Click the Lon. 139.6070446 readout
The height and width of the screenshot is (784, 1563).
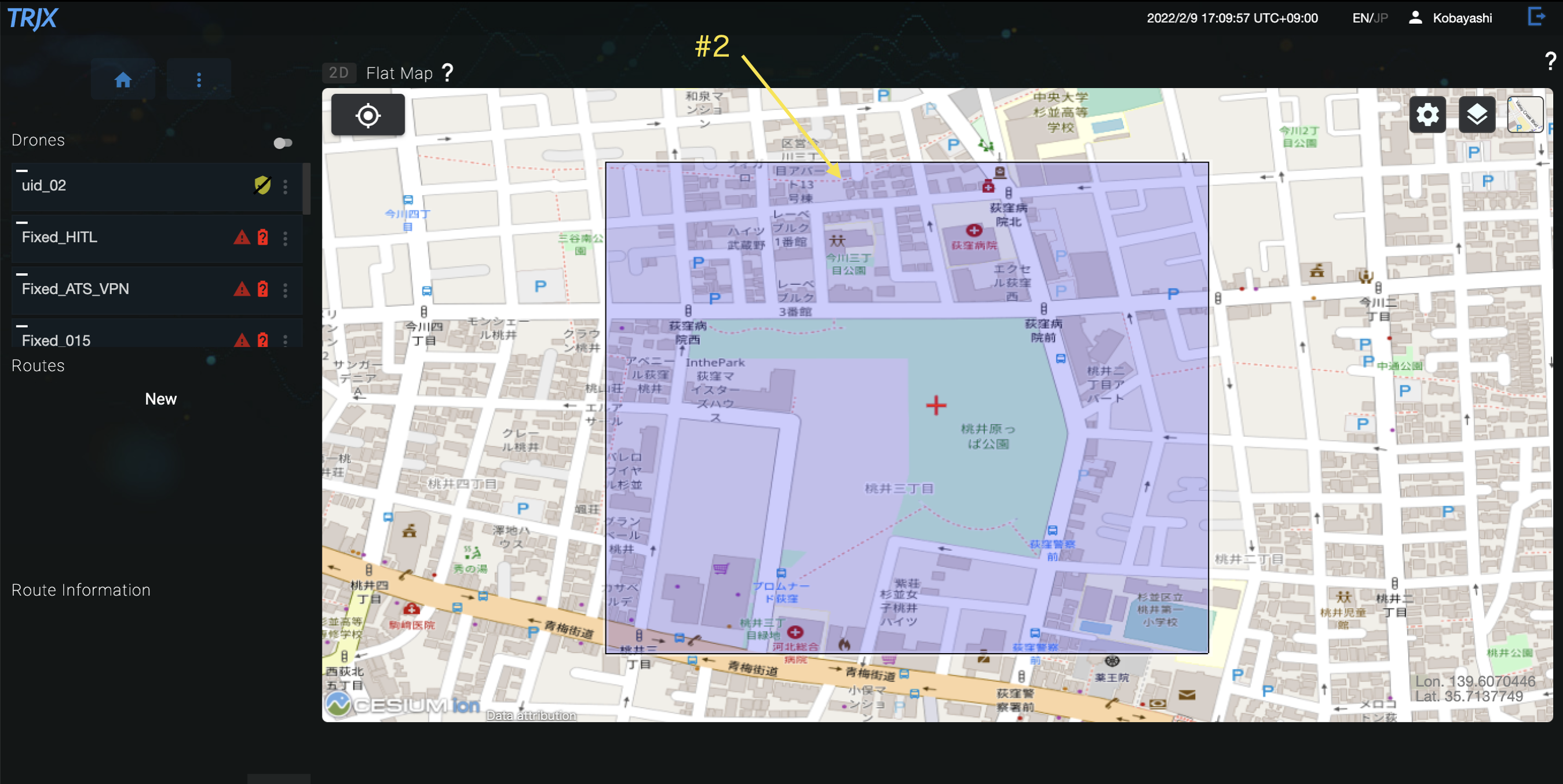(x=1475, y=681)
